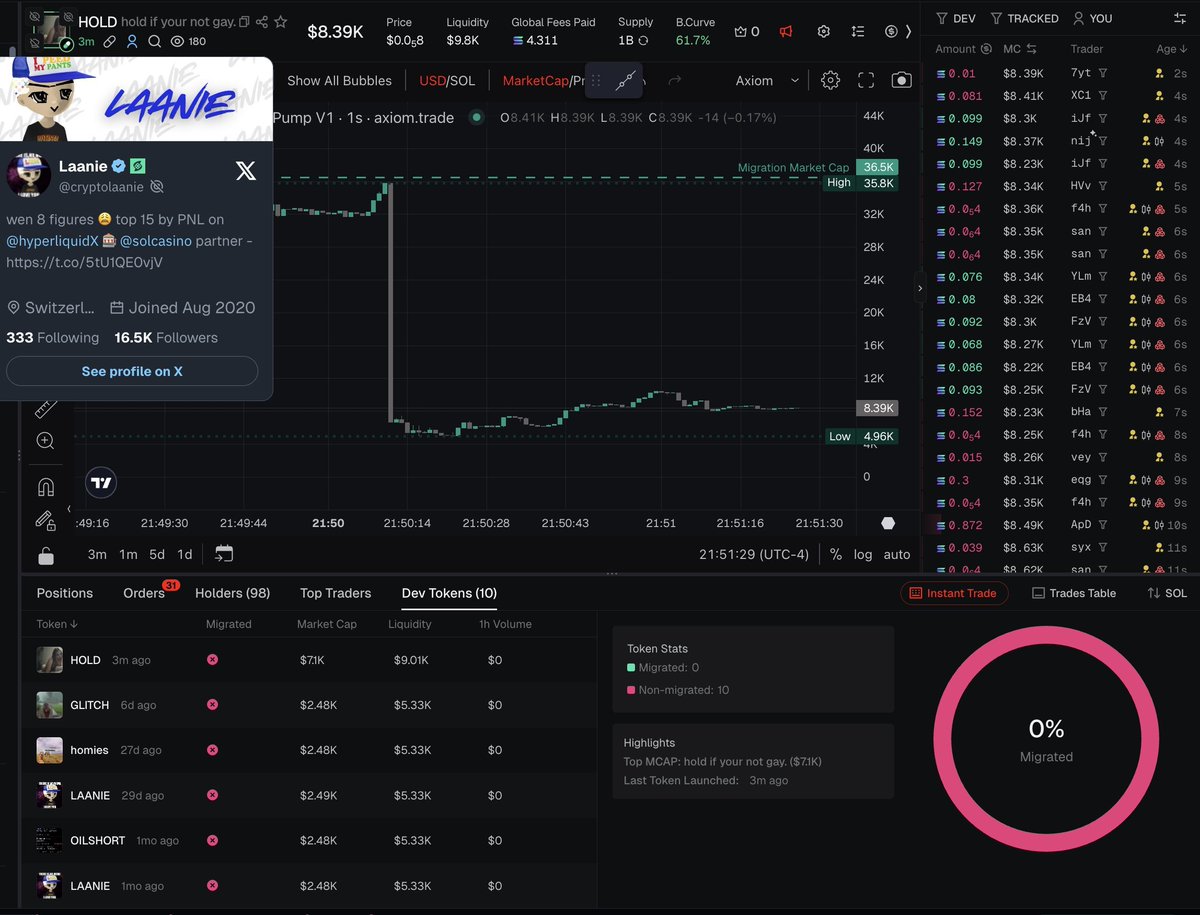Click the red megaphone icon
The image size is (1200, 915).
(x=786, y=31)
